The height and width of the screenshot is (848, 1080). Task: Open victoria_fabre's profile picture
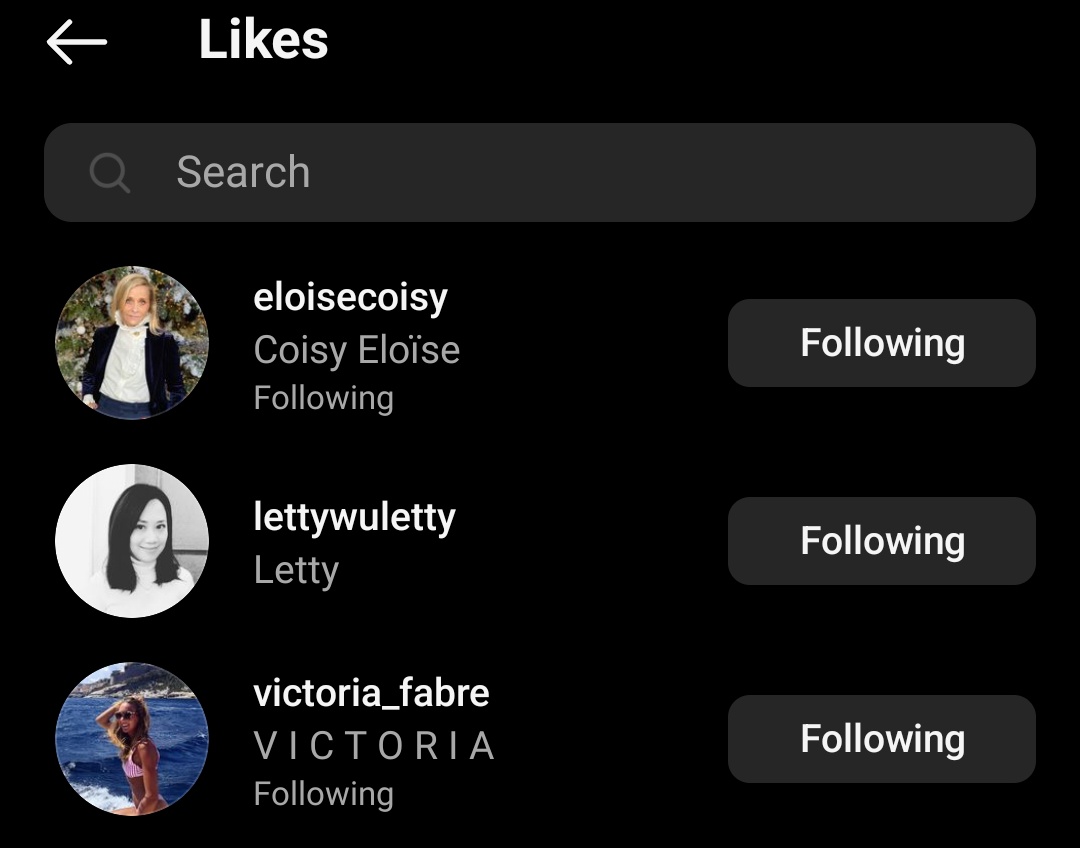(x=132, y=738)
